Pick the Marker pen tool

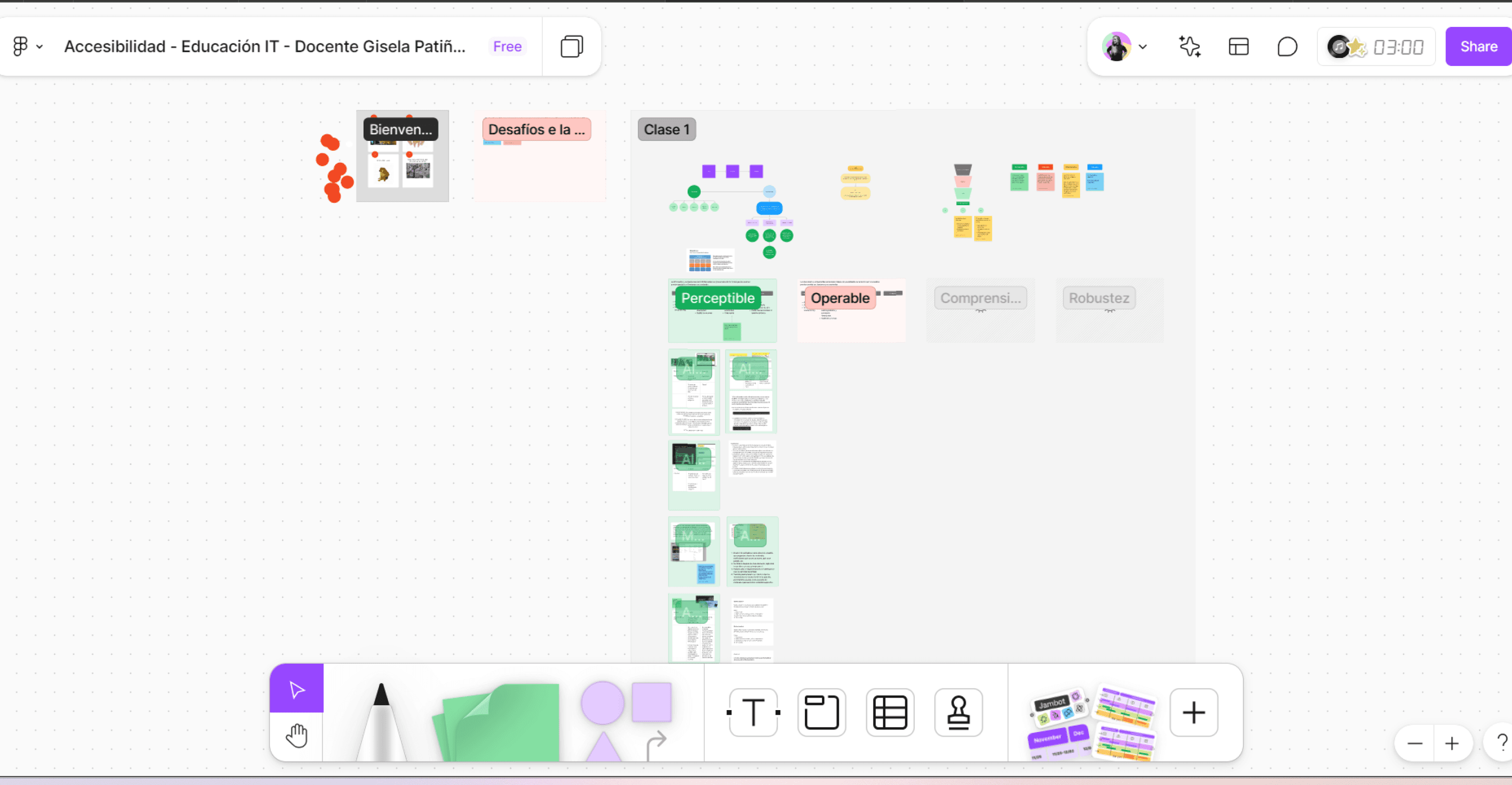pyautogui.click(x=381, y=722)
